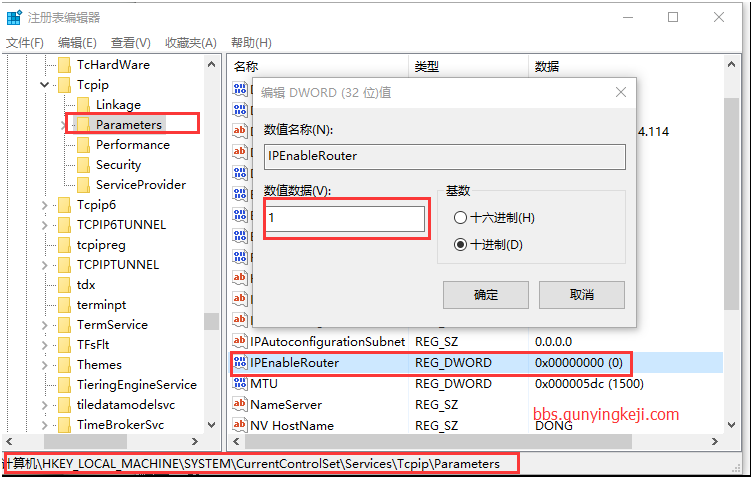Screen dimensions: 753x479
Task: Collapse the Tcpip tree node
Action: (45, 85)
